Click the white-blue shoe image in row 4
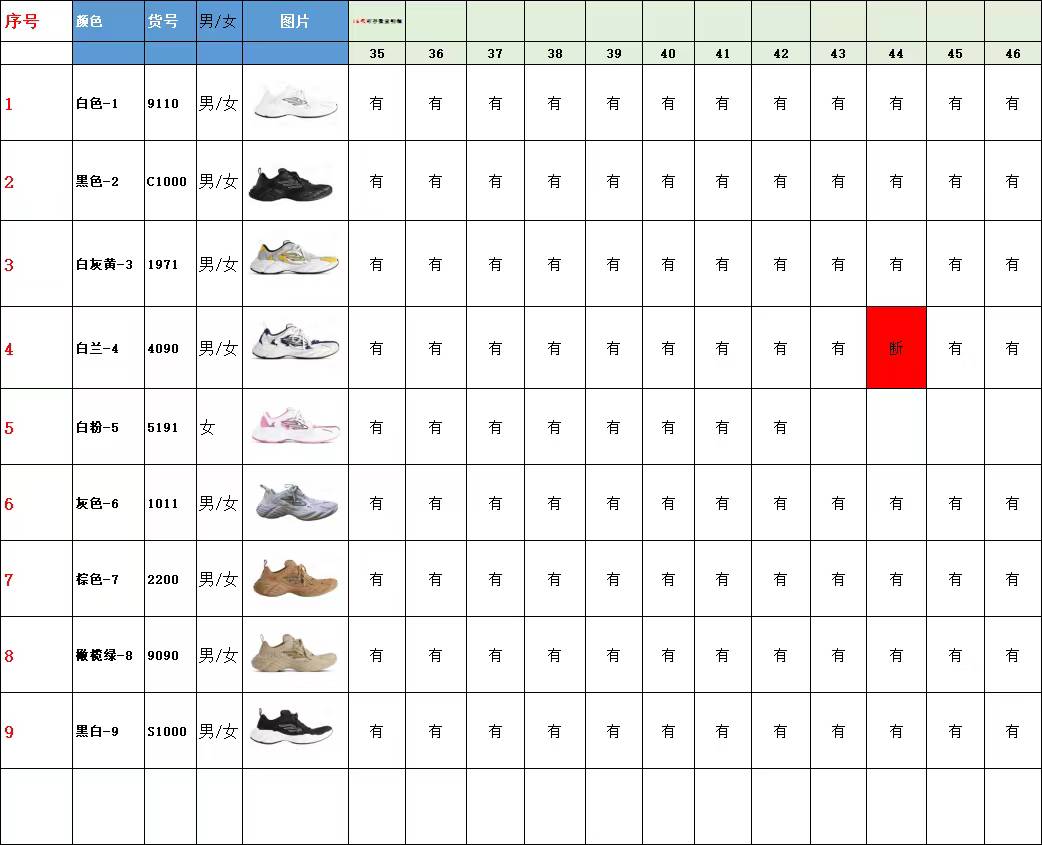The image size is (1042, 845). [295, 341]
